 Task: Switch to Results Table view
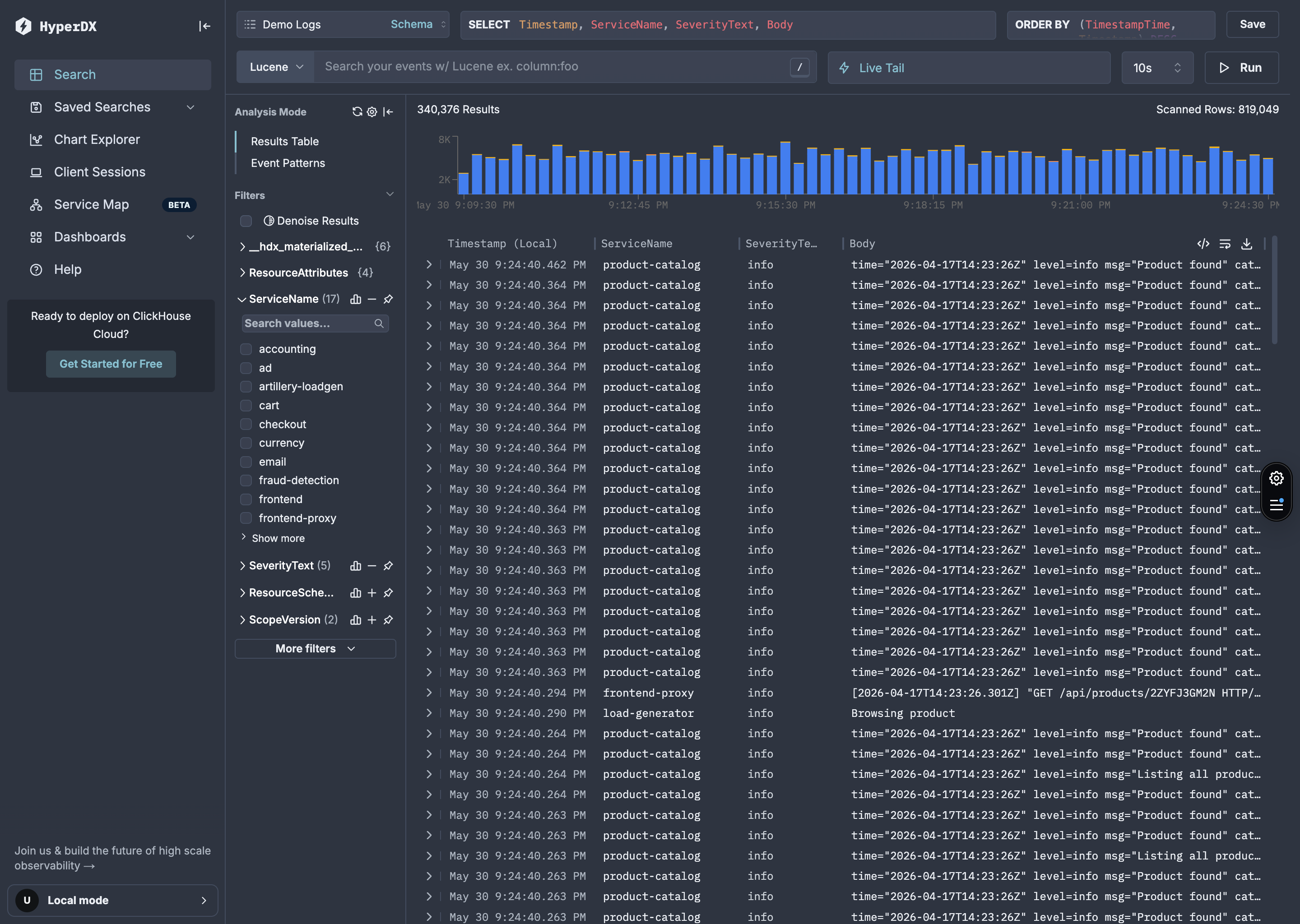click(x=284, y=141)
